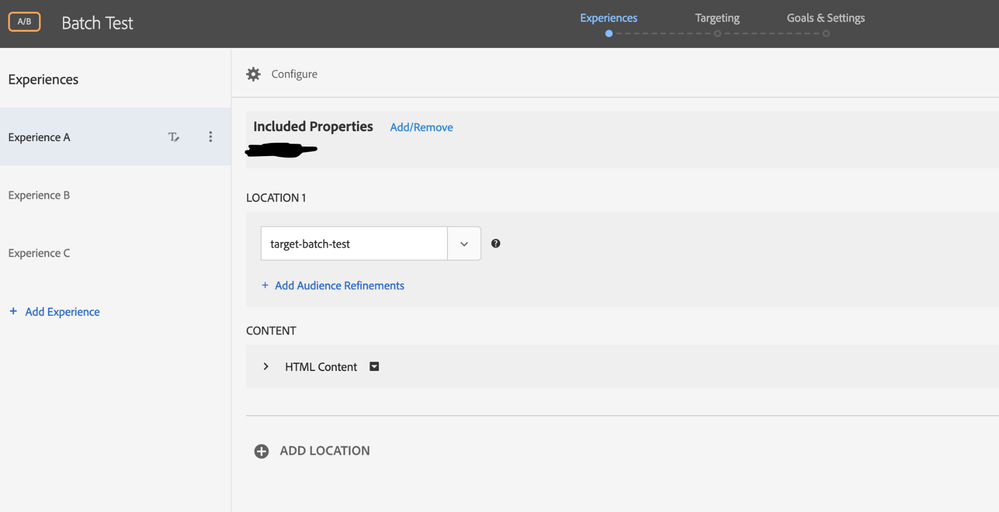Click the Goals & Settings step circle
The width and height of the screenshot is (999, 512).
[826, 34]
